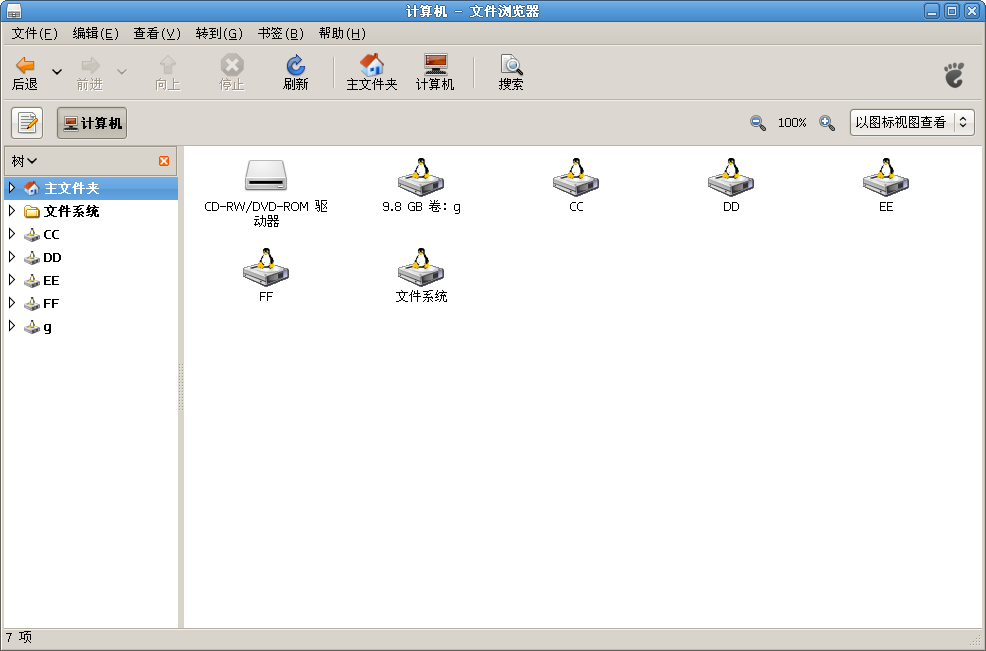Click the GNOME foot activity icon
This screenshot has width=986, height=651.
click(x=955, y=75)
